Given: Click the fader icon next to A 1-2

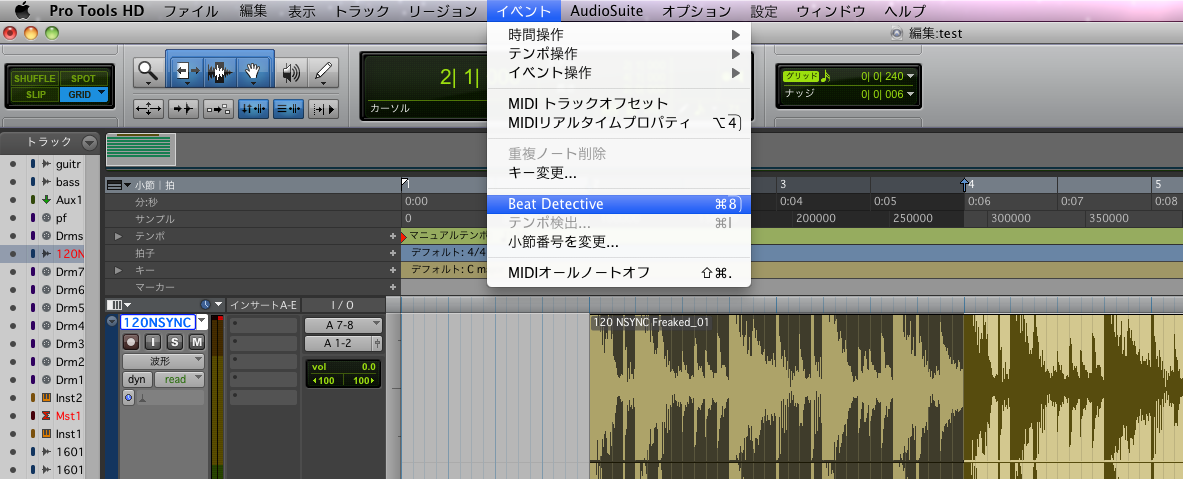Looking at the screenshot, I should point(377,343).
